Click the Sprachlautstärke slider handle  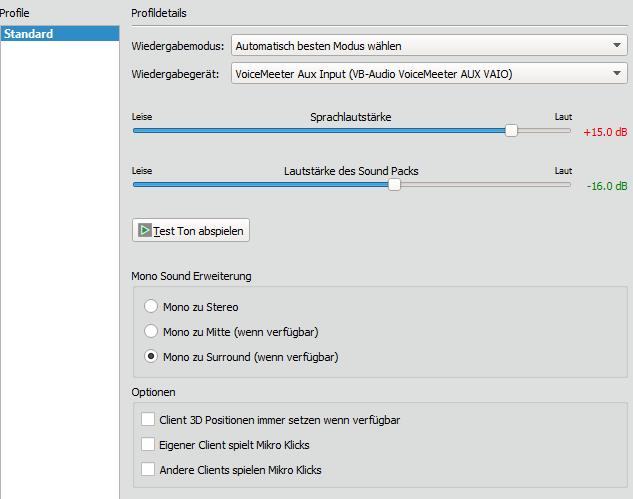[511, 130]
